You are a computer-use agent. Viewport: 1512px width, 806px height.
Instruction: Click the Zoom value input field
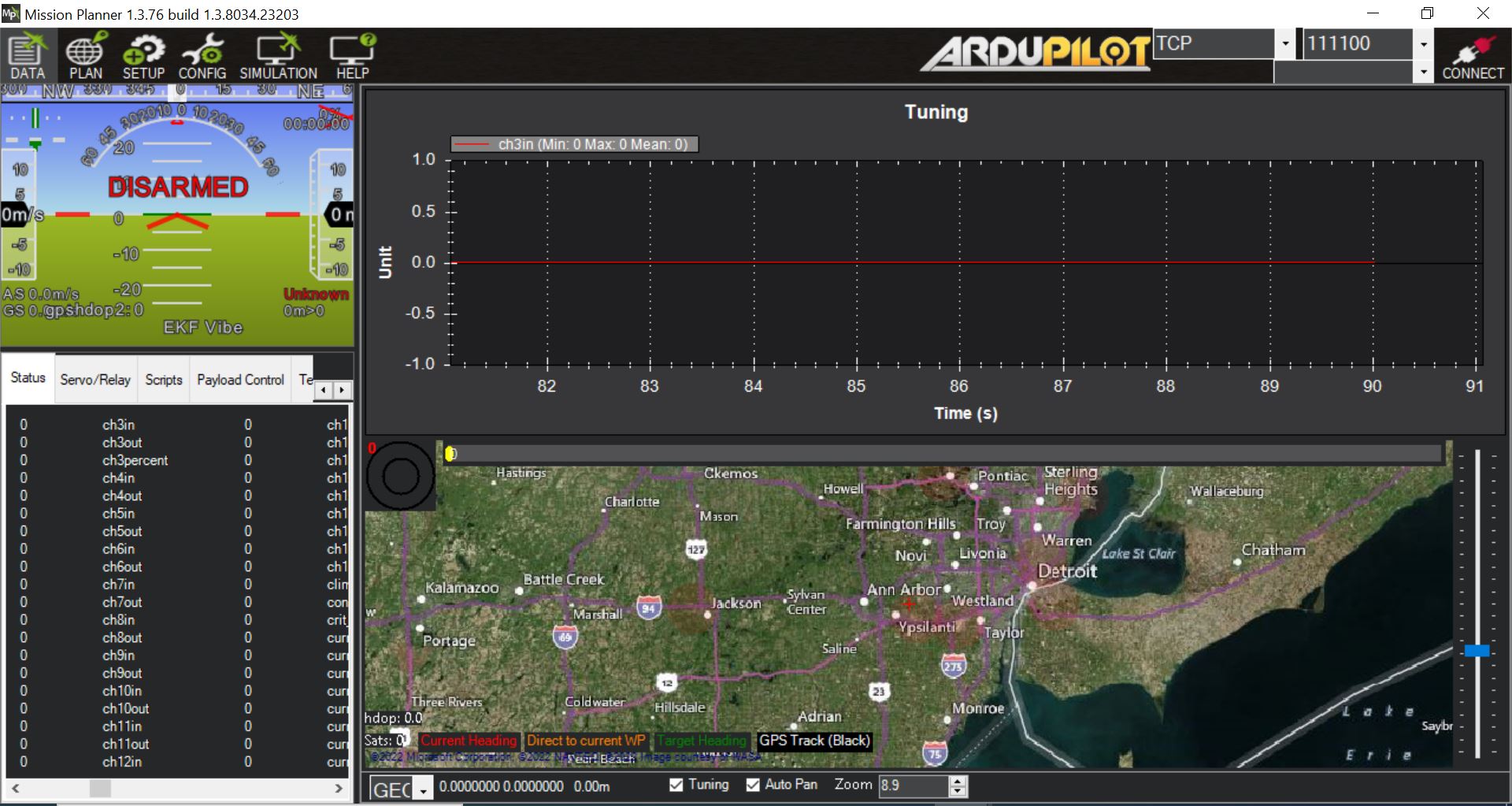[x=913, y=786]
